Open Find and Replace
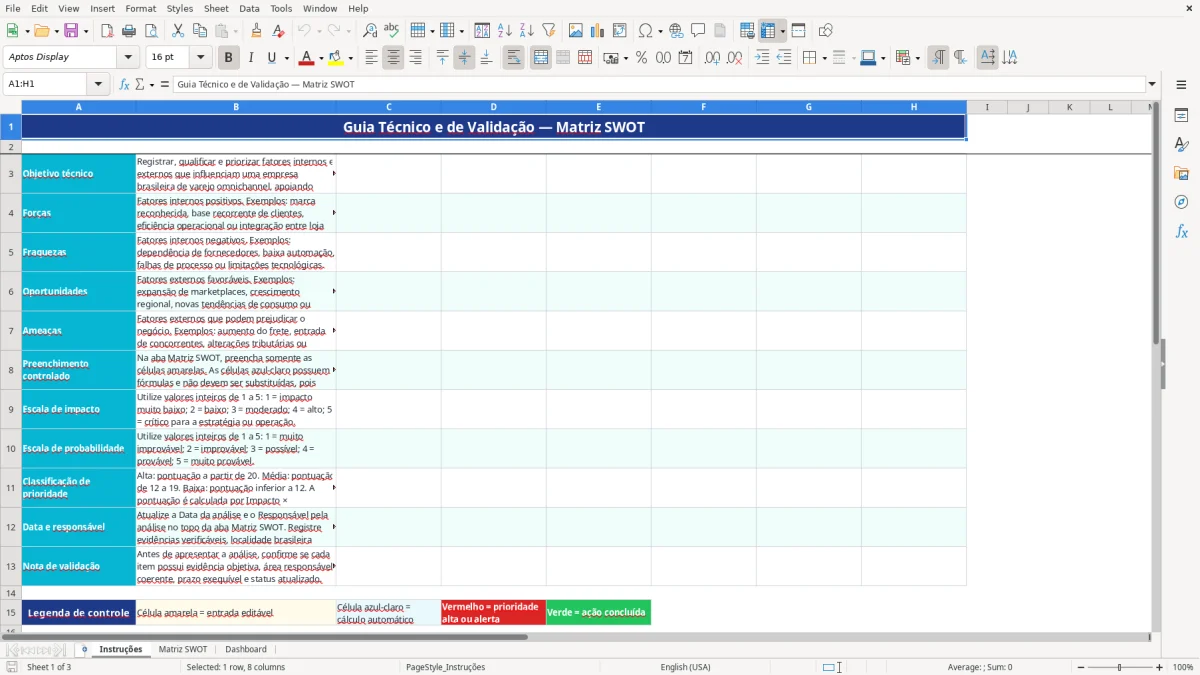 pyautogui.click(x=370, y=31)
